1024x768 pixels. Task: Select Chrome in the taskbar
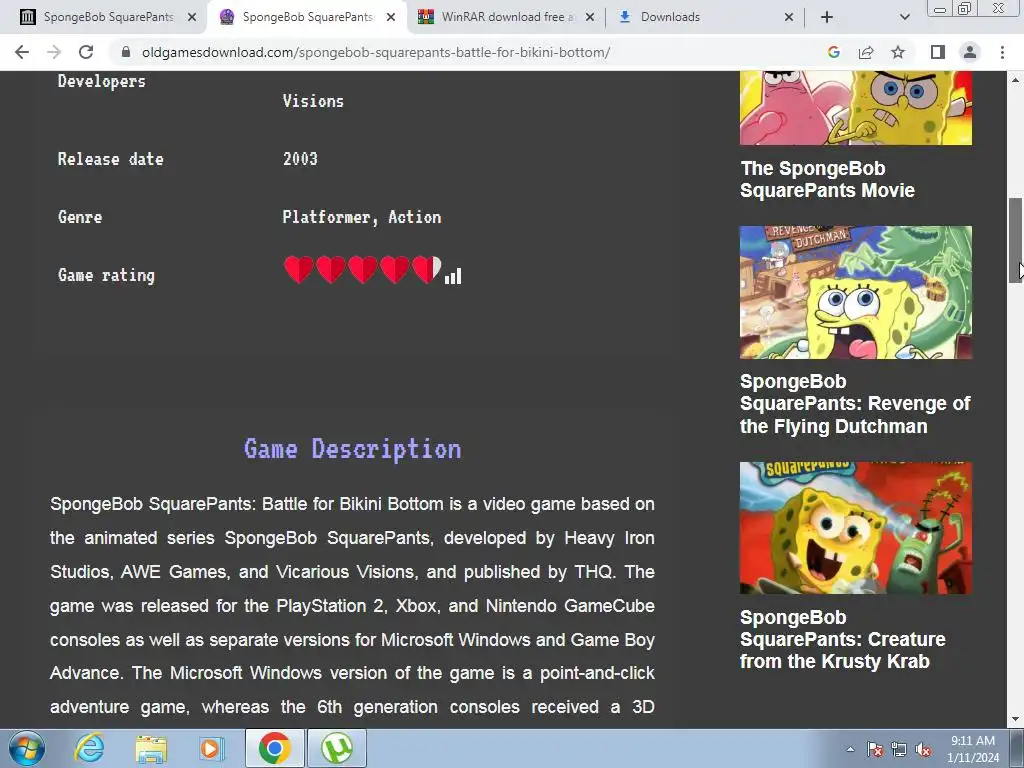coord(274,748)
